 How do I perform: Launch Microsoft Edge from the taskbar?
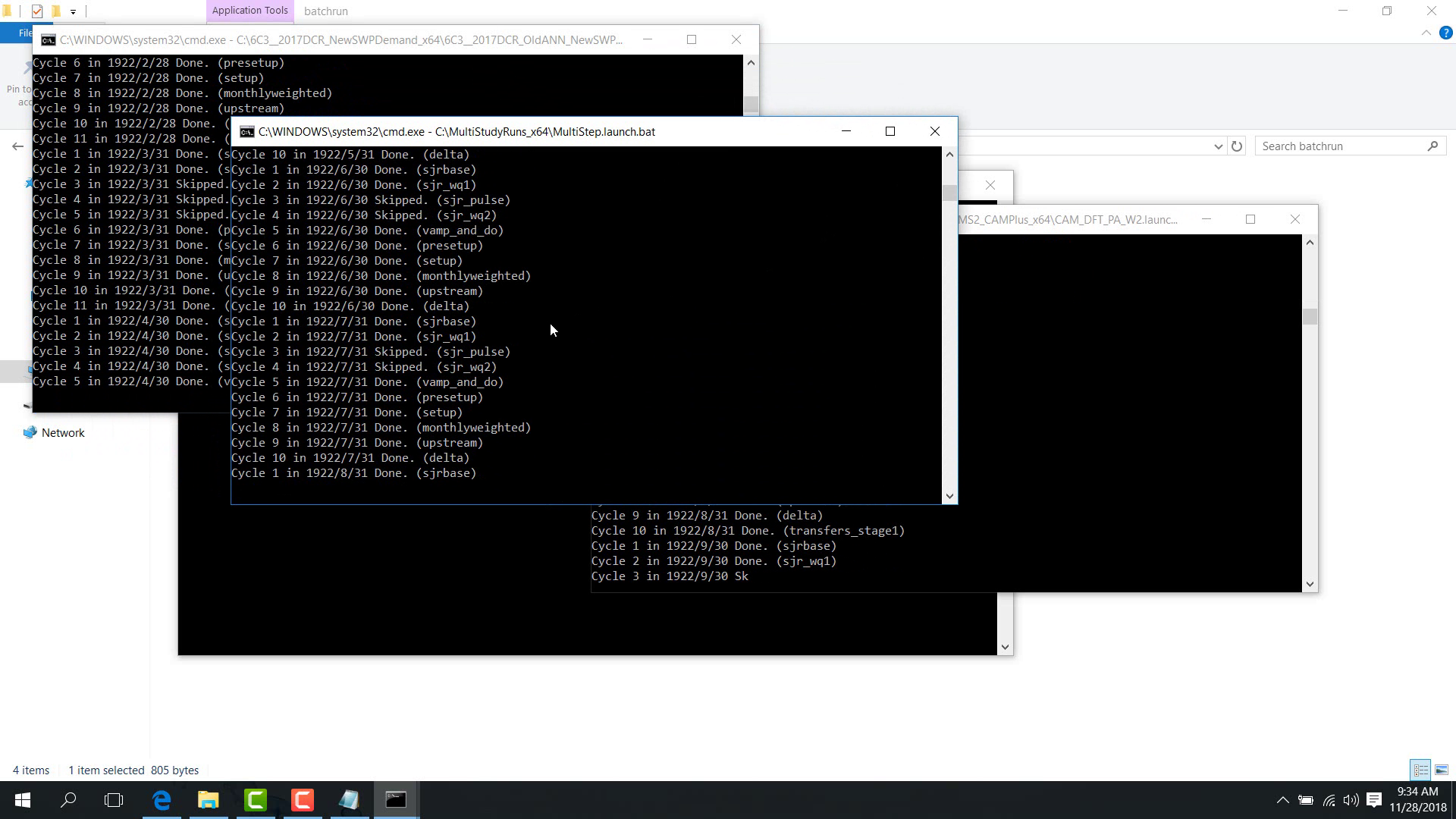[x=162, y=800]
